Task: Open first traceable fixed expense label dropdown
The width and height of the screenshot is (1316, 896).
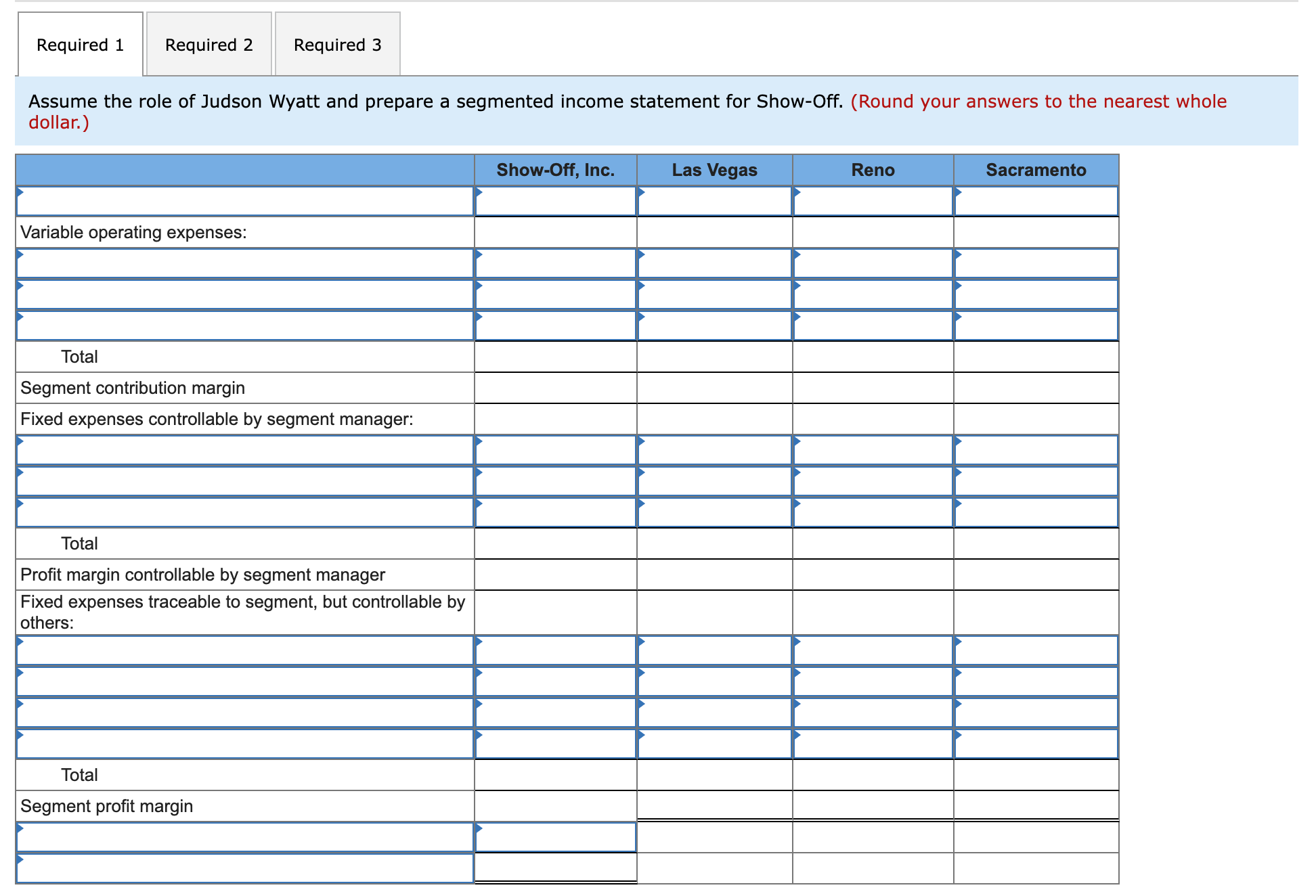Action: [x=245, y=651]
